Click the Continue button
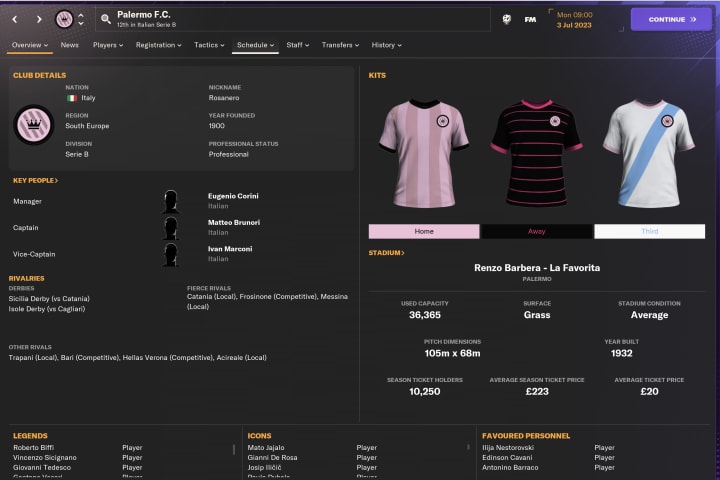The image size is (720, 480). click(671, 19)
